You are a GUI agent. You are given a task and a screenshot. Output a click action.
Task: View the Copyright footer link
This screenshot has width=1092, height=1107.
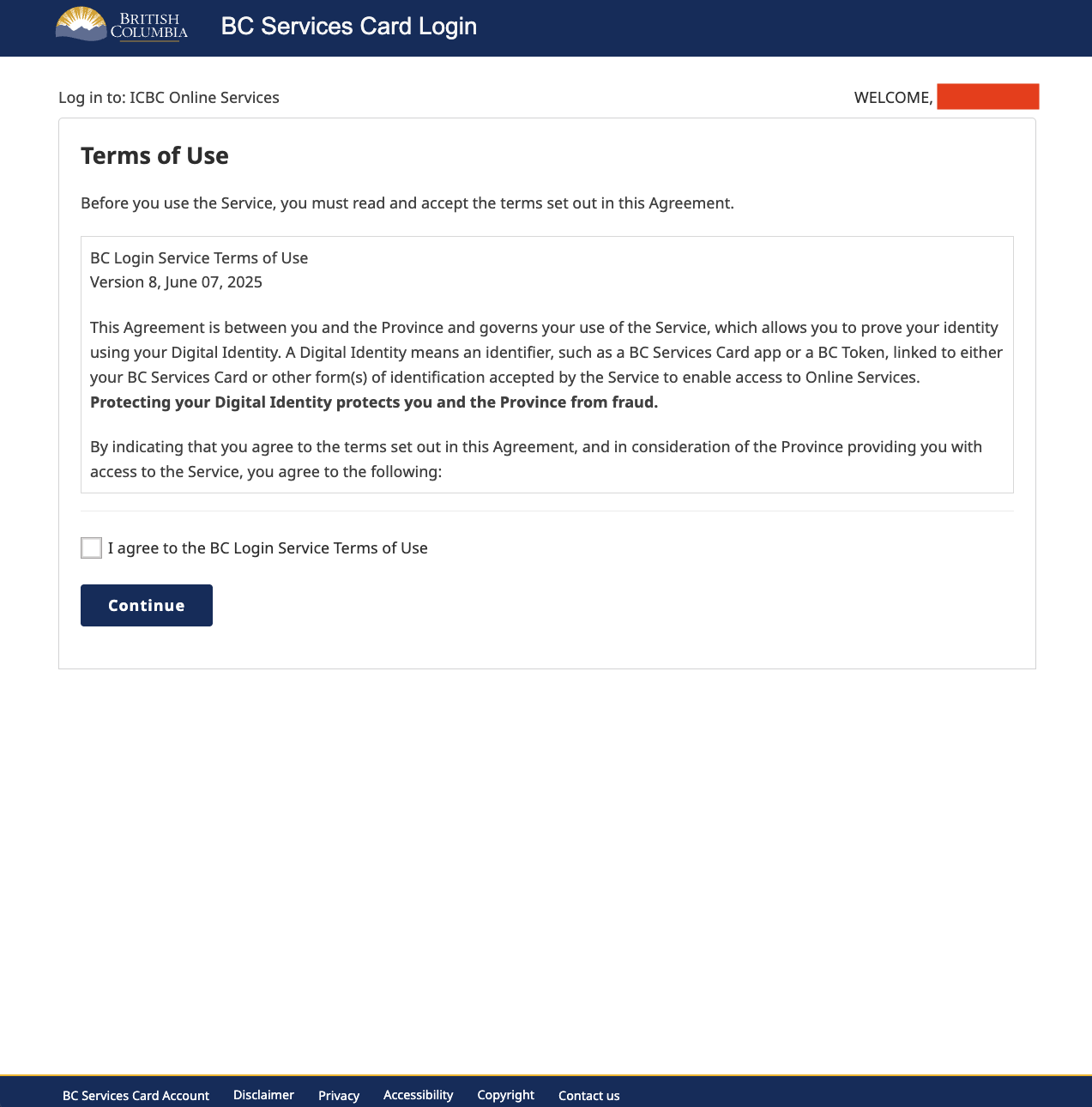[x=505, y=1095]
